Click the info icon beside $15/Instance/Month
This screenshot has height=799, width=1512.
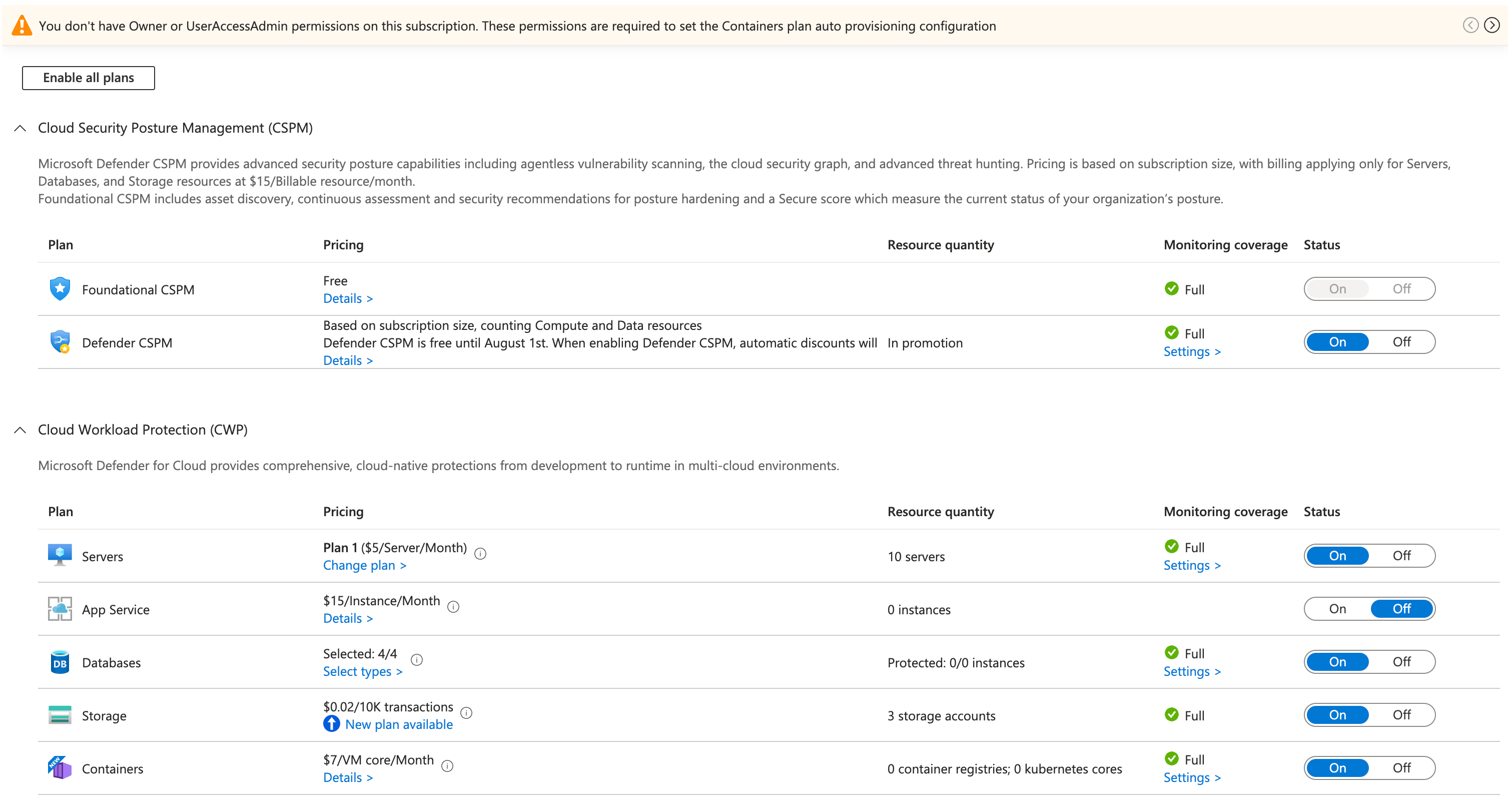(x=453, y=606)
